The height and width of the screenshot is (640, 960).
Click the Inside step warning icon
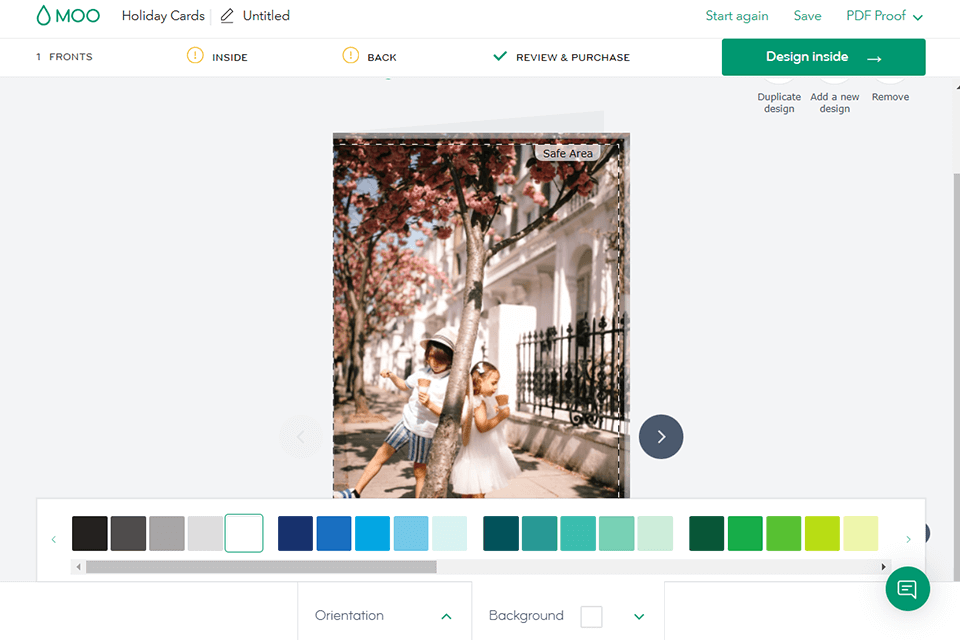[195, 56]
